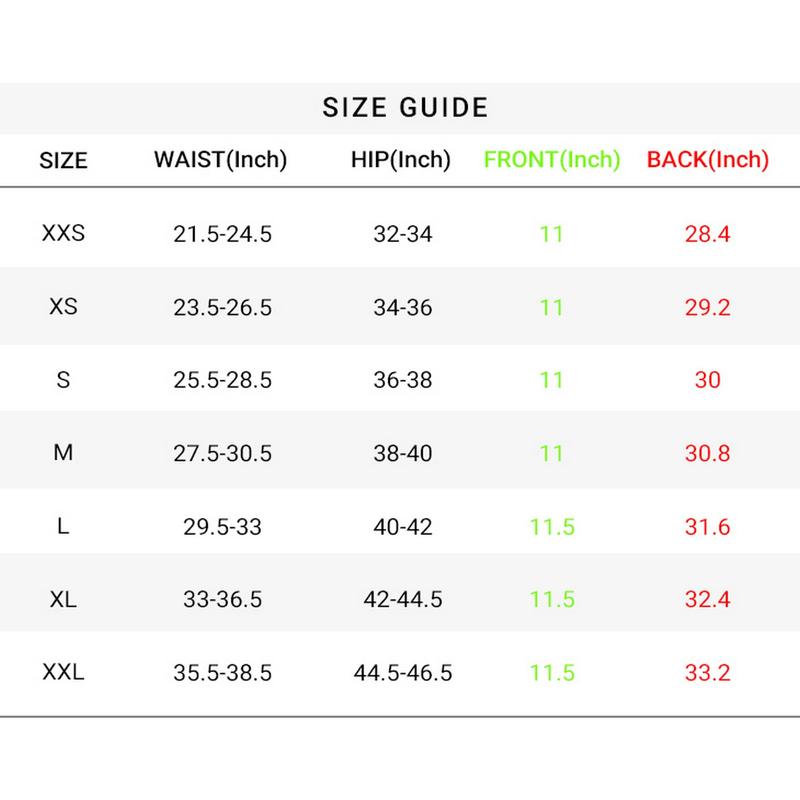800x800 pixels.
Task: Click the XS size label
Action: point(63,307)
